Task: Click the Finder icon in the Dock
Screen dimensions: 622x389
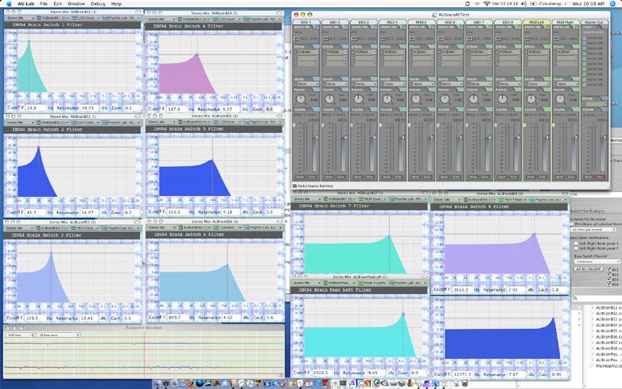Action: coord(157,383)
